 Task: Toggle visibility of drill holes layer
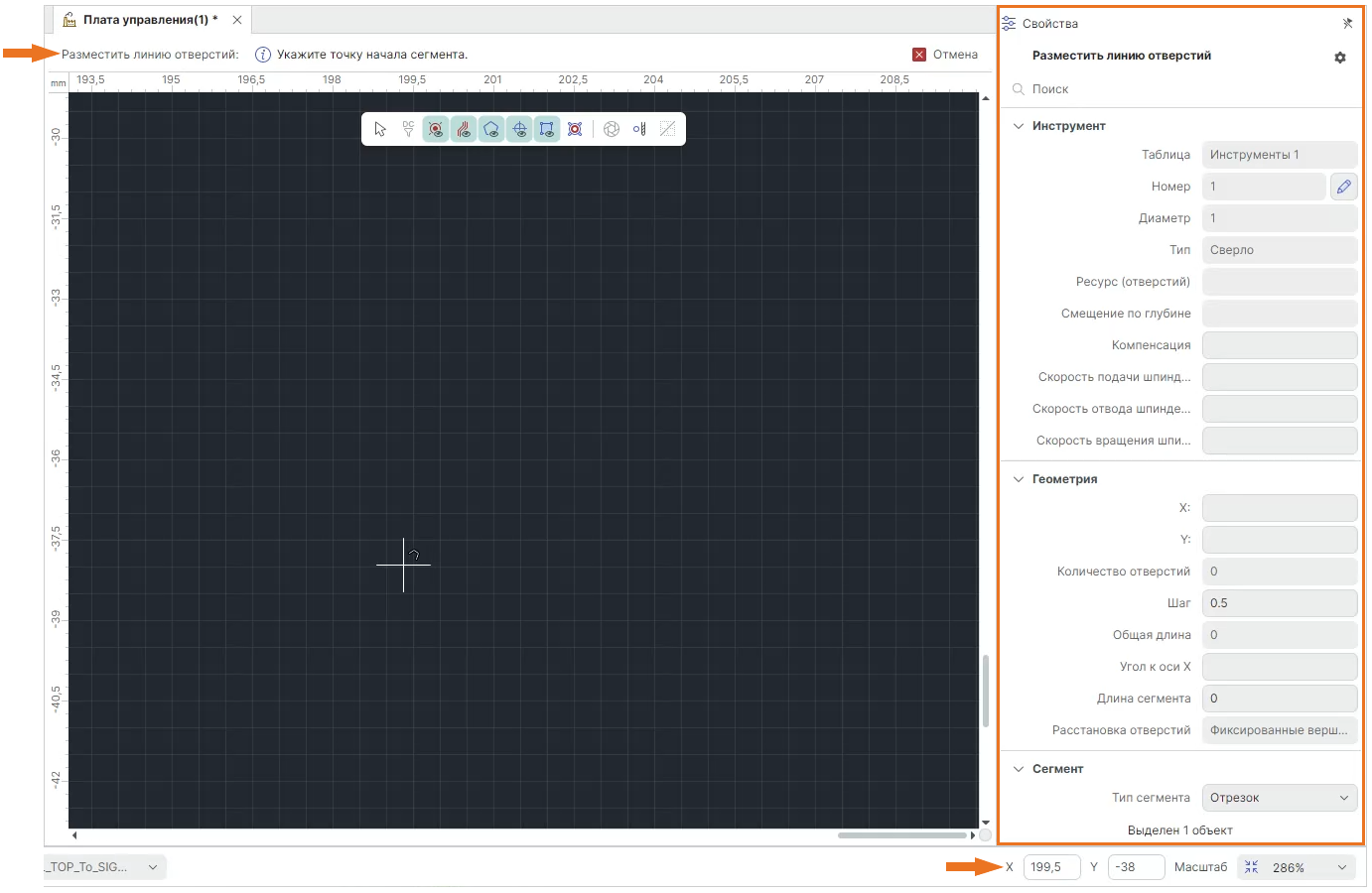coord(436,129)
